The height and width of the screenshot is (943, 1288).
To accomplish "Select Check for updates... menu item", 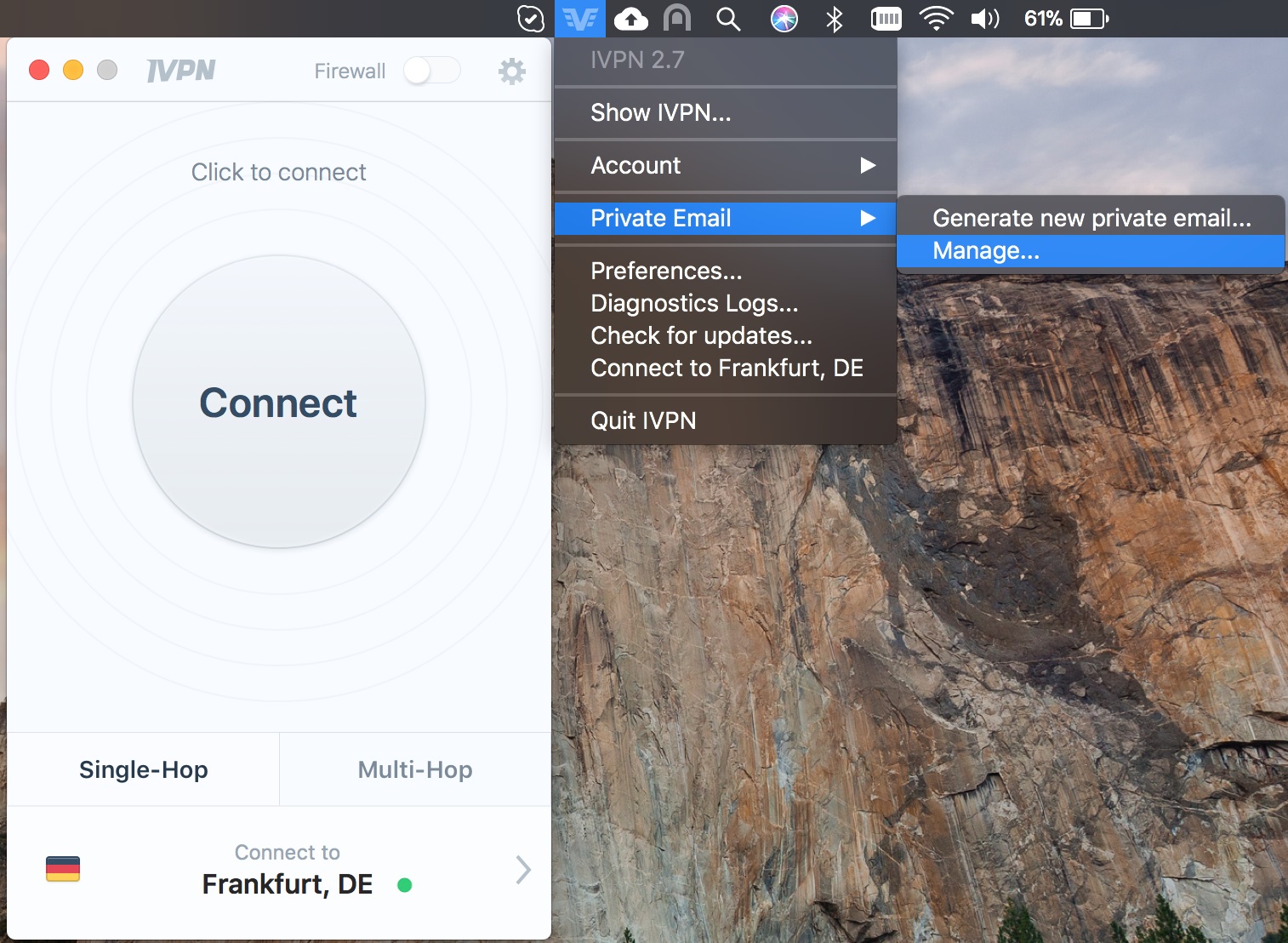I will [725, 335].
